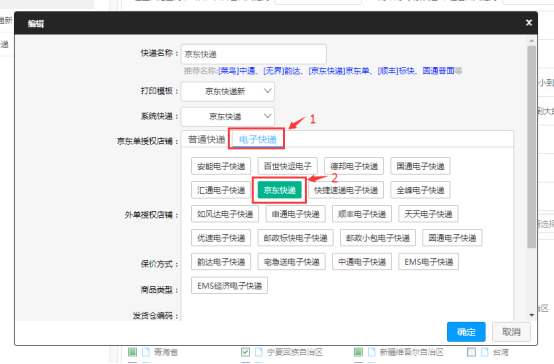554x364 pixels.
Task: Click the 商品类型 label
Action: click(160, 290)
